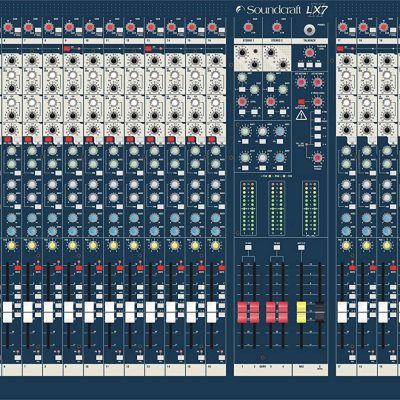Click the rightmost LED level meter

310,208
